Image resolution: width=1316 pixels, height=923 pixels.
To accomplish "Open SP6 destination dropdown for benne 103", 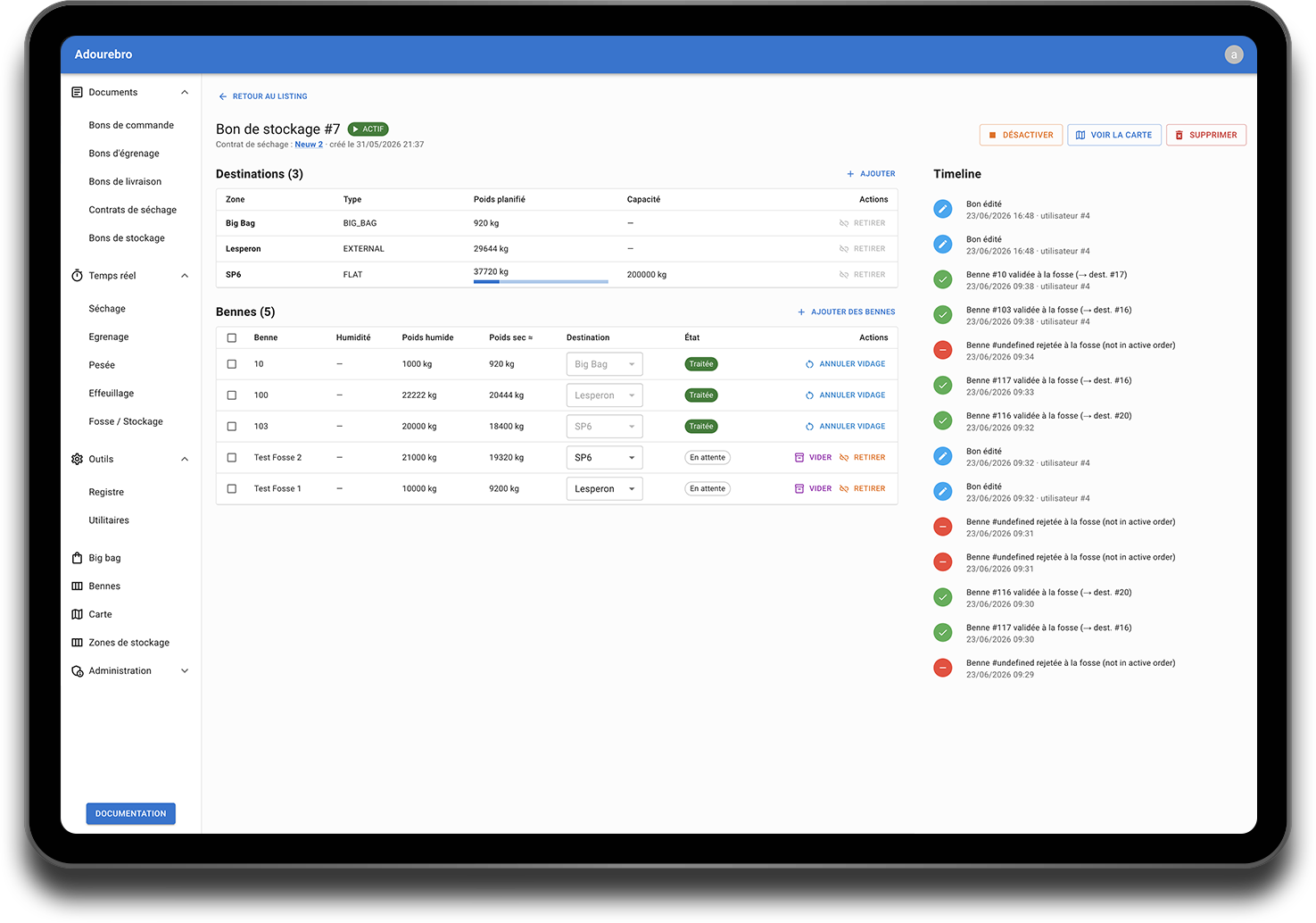I will tap(605, 427).
